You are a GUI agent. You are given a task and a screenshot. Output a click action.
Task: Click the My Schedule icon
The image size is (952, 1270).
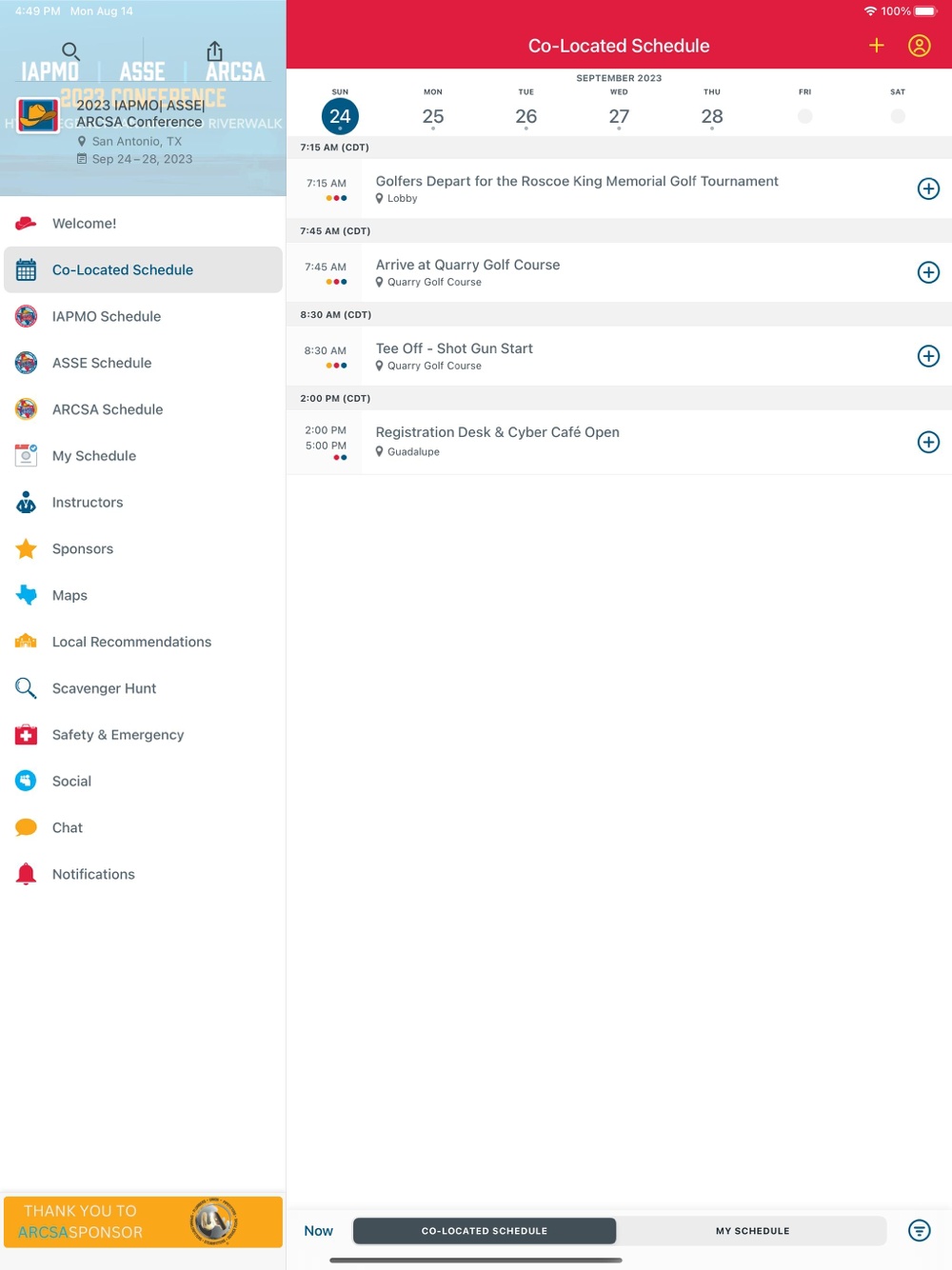pyautogui.click(x=27, y=456)
